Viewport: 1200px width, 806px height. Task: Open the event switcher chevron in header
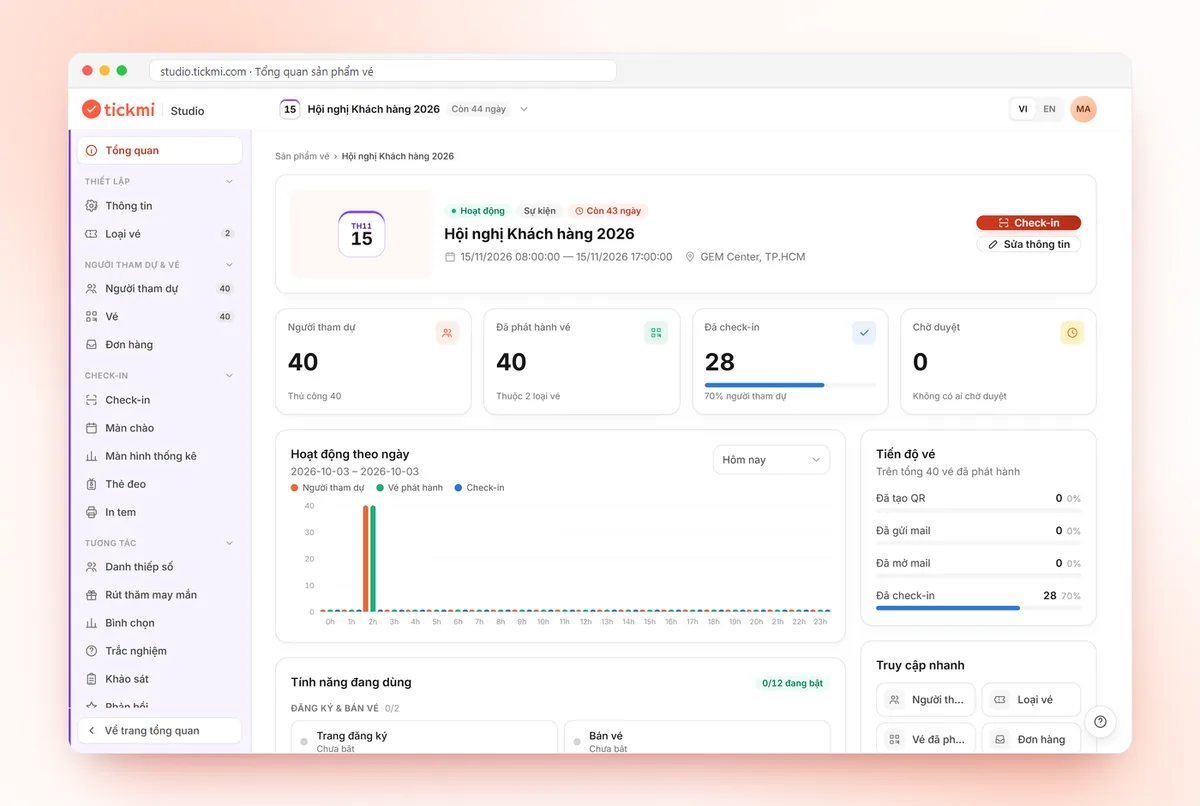[524, 109]
